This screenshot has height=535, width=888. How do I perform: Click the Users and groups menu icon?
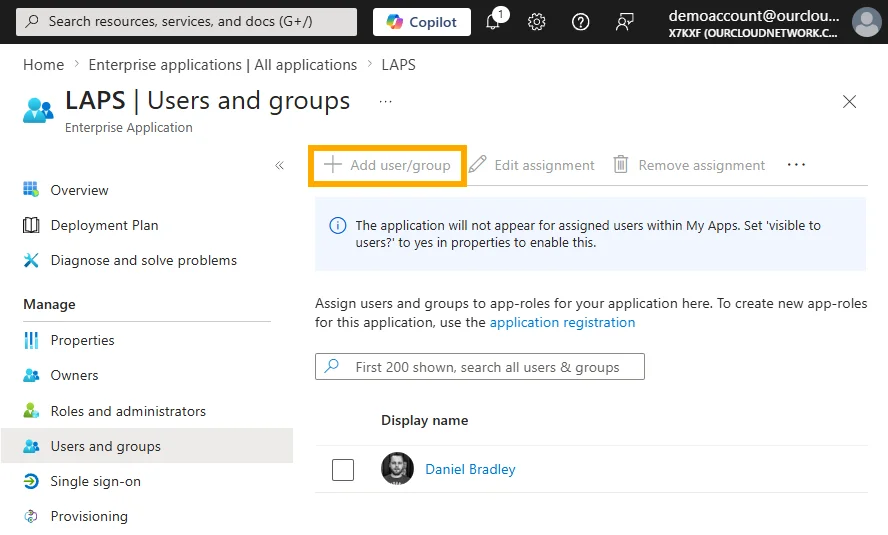point(31,446)
